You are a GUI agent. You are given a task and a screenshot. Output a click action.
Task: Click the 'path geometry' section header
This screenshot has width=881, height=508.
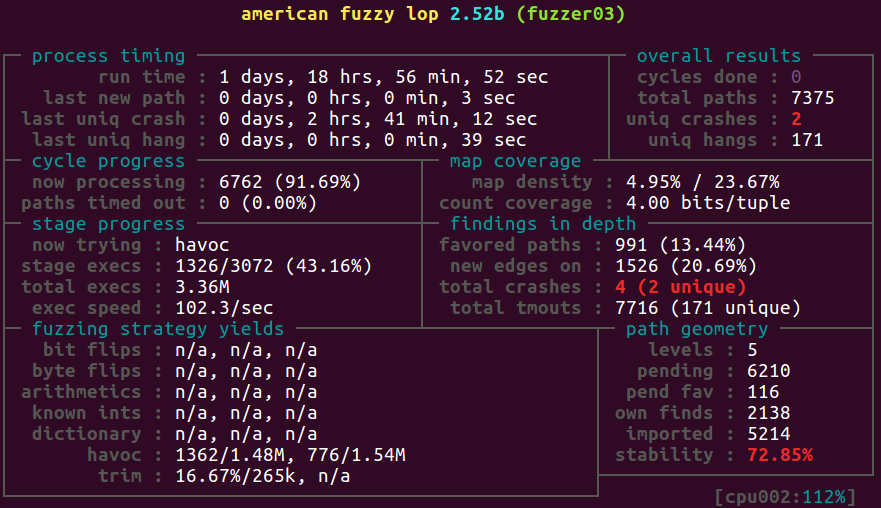click(x=697, y=329)
